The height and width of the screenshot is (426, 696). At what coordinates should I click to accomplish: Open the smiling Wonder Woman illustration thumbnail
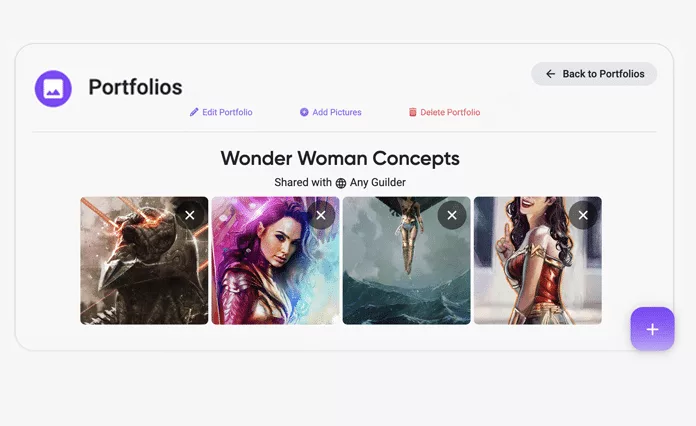(x=538, y=260)
